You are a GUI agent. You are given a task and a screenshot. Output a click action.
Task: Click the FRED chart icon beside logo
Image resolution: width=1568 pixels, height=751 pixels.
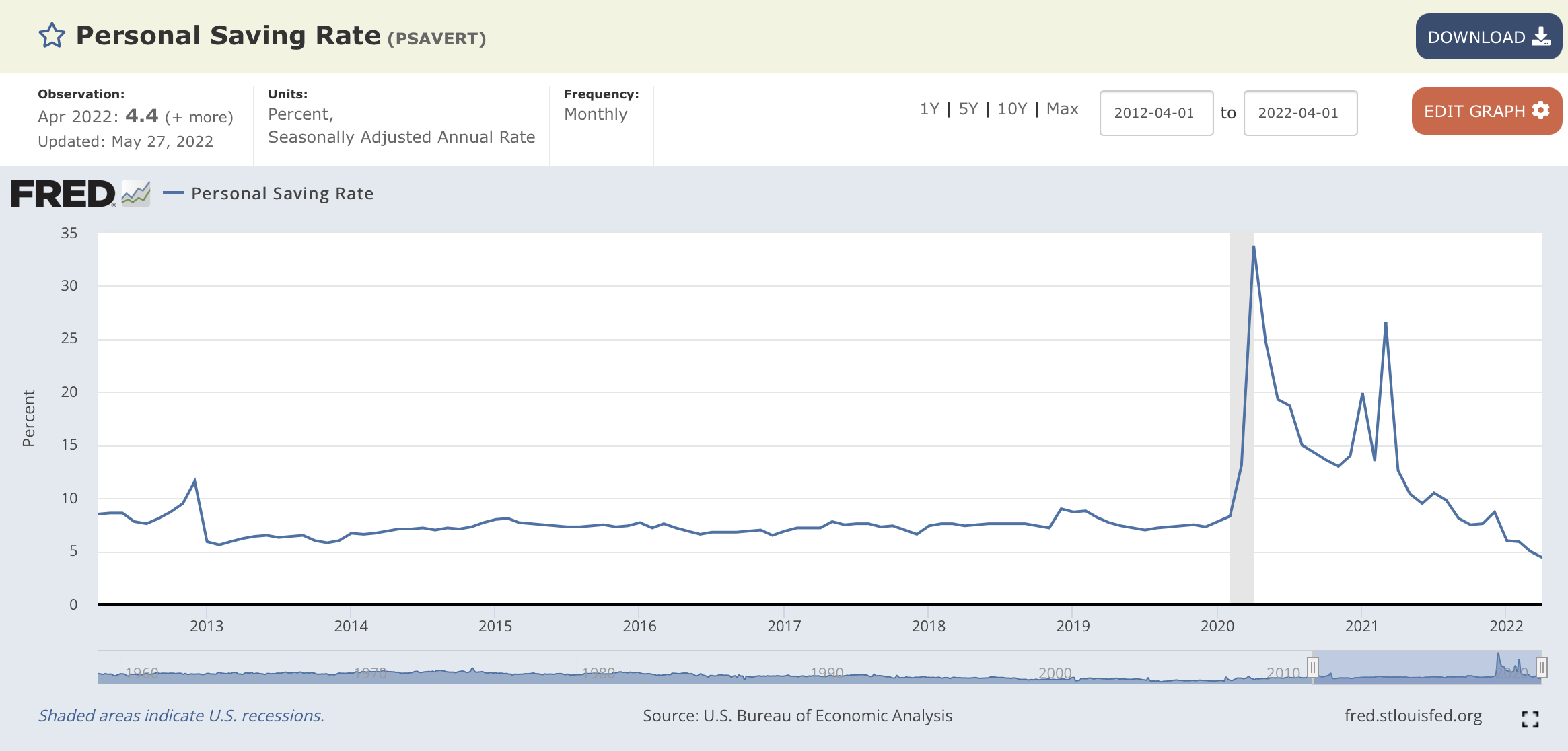(x=136, y=194)
